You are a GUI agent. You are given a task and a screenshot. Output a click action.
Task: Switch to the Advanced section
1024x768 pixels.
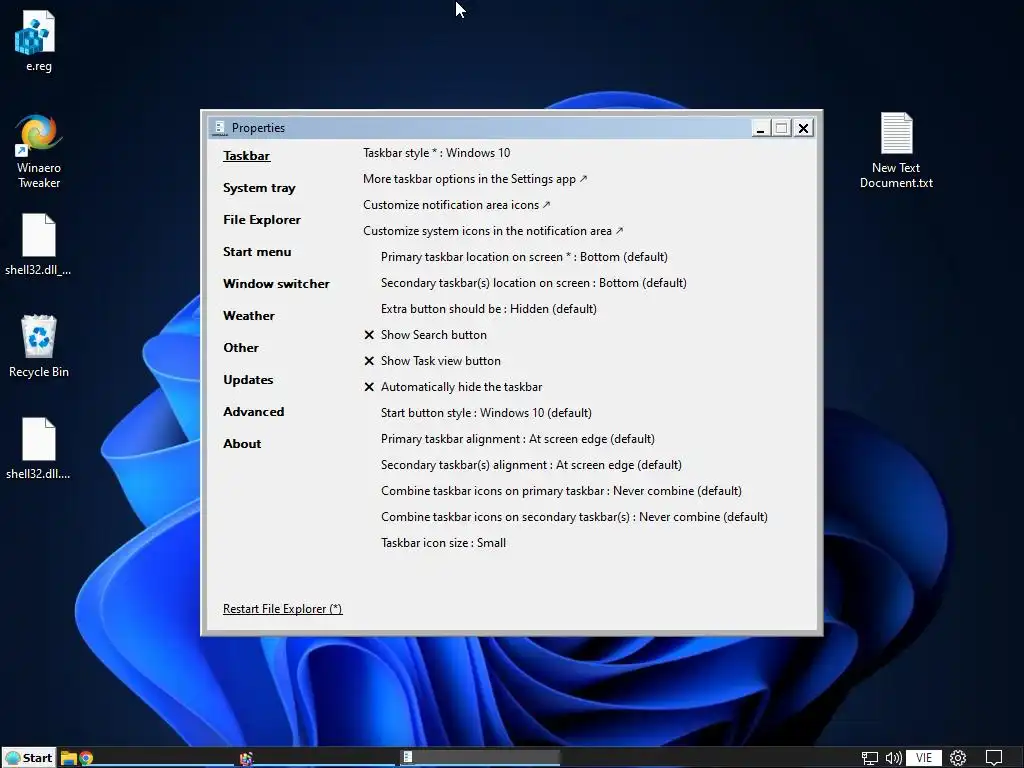click(253, 411)
